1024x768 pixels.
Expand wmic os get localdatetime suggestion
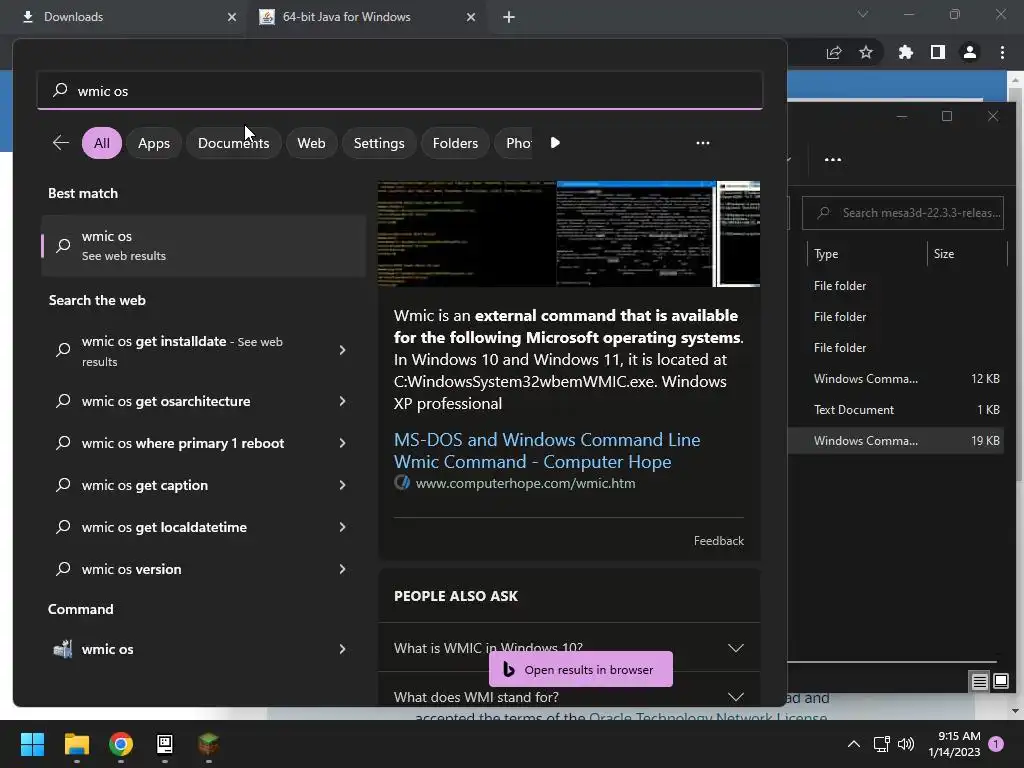pos(342,527)
